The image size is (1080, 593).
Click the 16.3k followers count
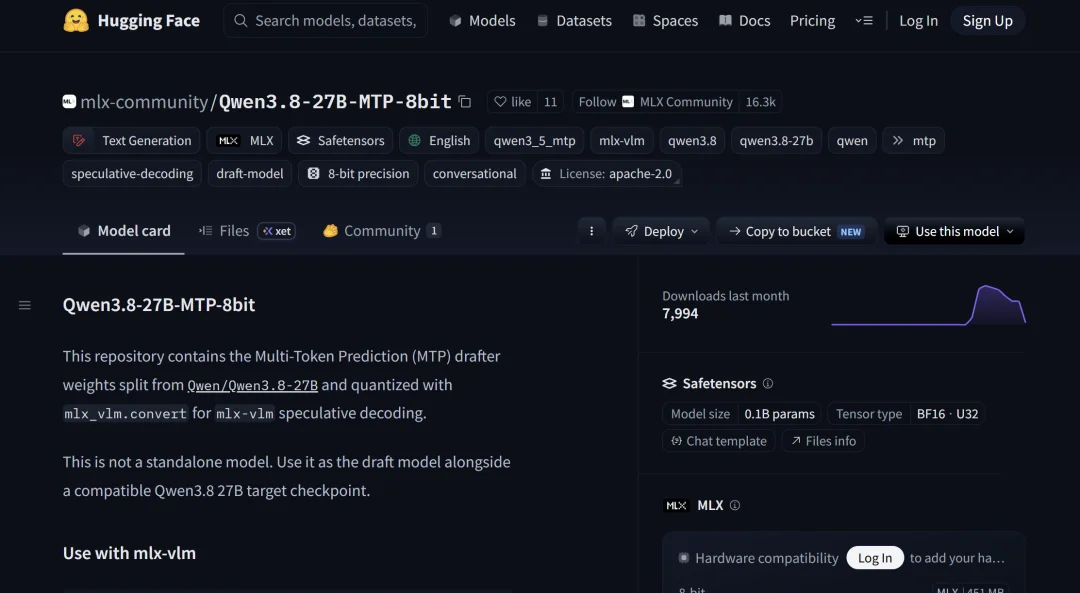tap(760, 102)
